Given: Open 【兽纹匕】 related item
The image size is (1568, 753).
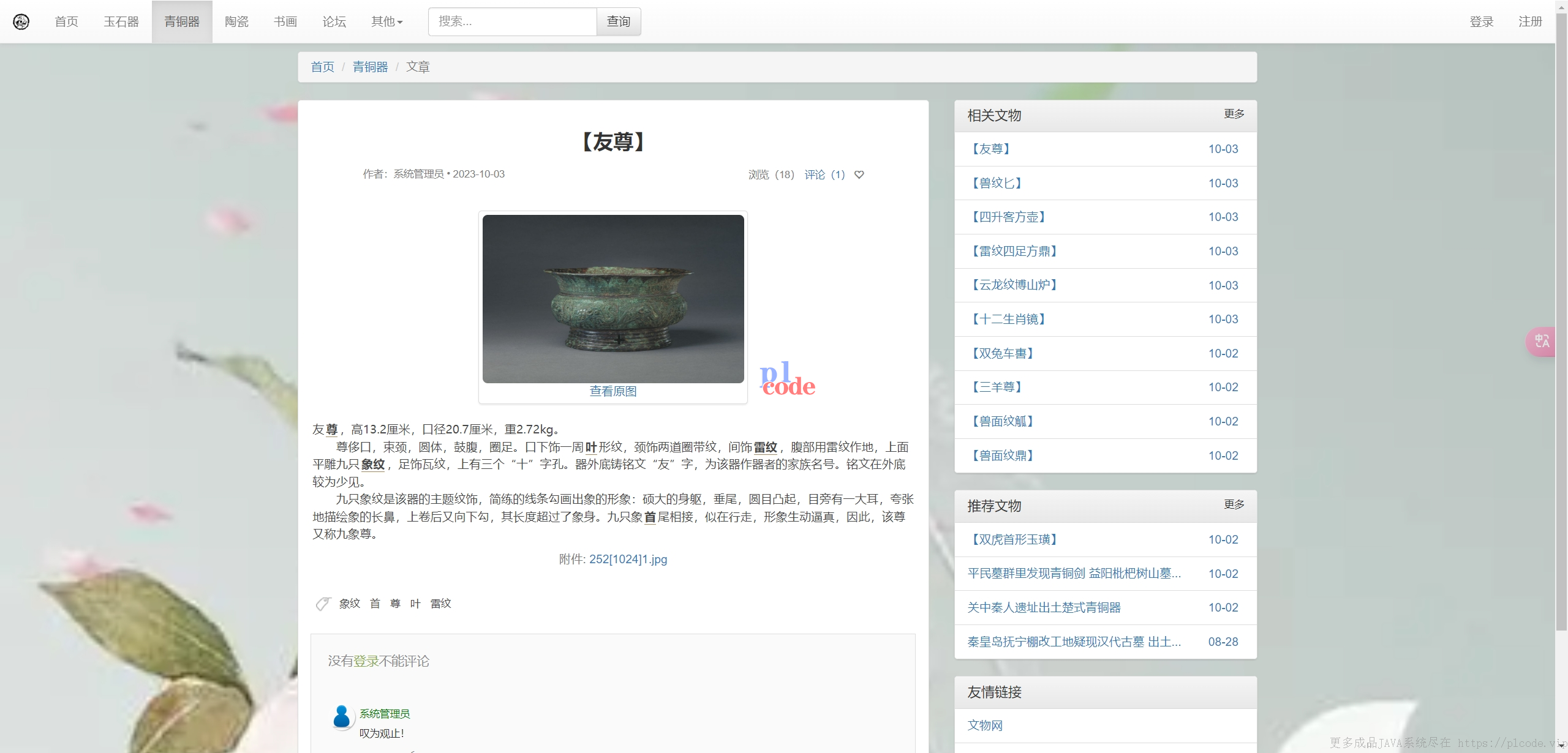Looking at the screenshot, I should coord(997,183).
